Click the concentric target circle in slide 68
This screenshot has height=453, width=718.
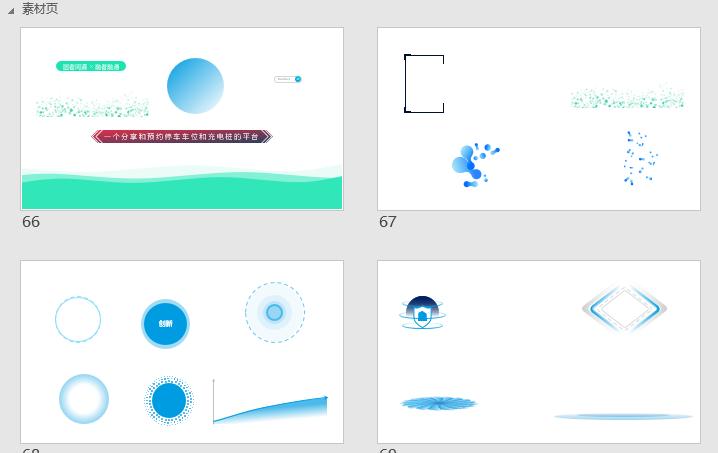pyautogui.click(x=275, y=312)
